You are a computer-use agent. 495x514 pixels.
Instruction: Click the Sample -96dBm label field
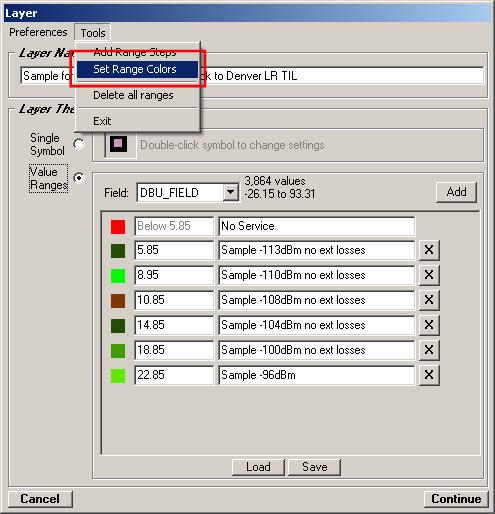[x=317, y=375]
